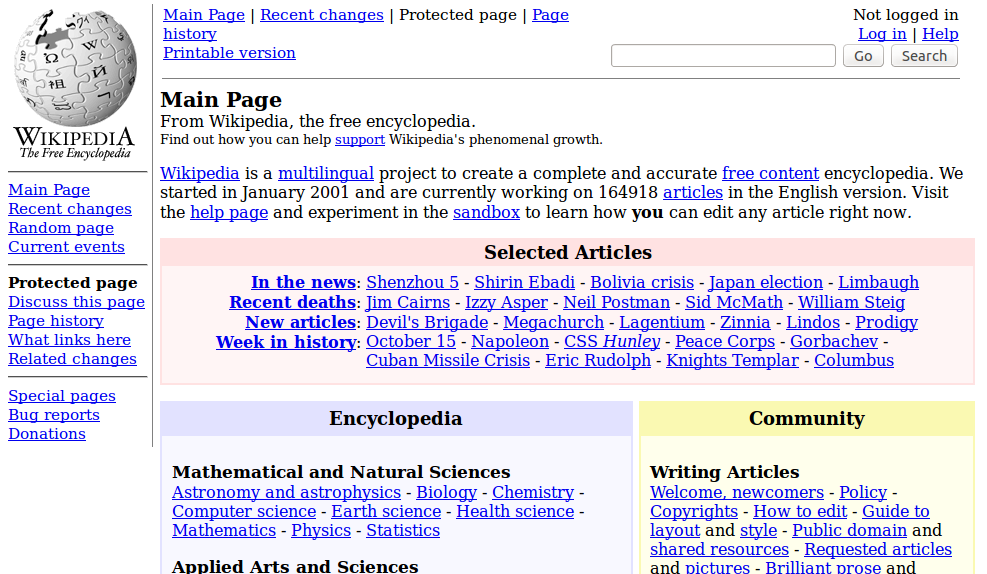Open the Log in link
The image size is (987, 574).
coord(882,34)
